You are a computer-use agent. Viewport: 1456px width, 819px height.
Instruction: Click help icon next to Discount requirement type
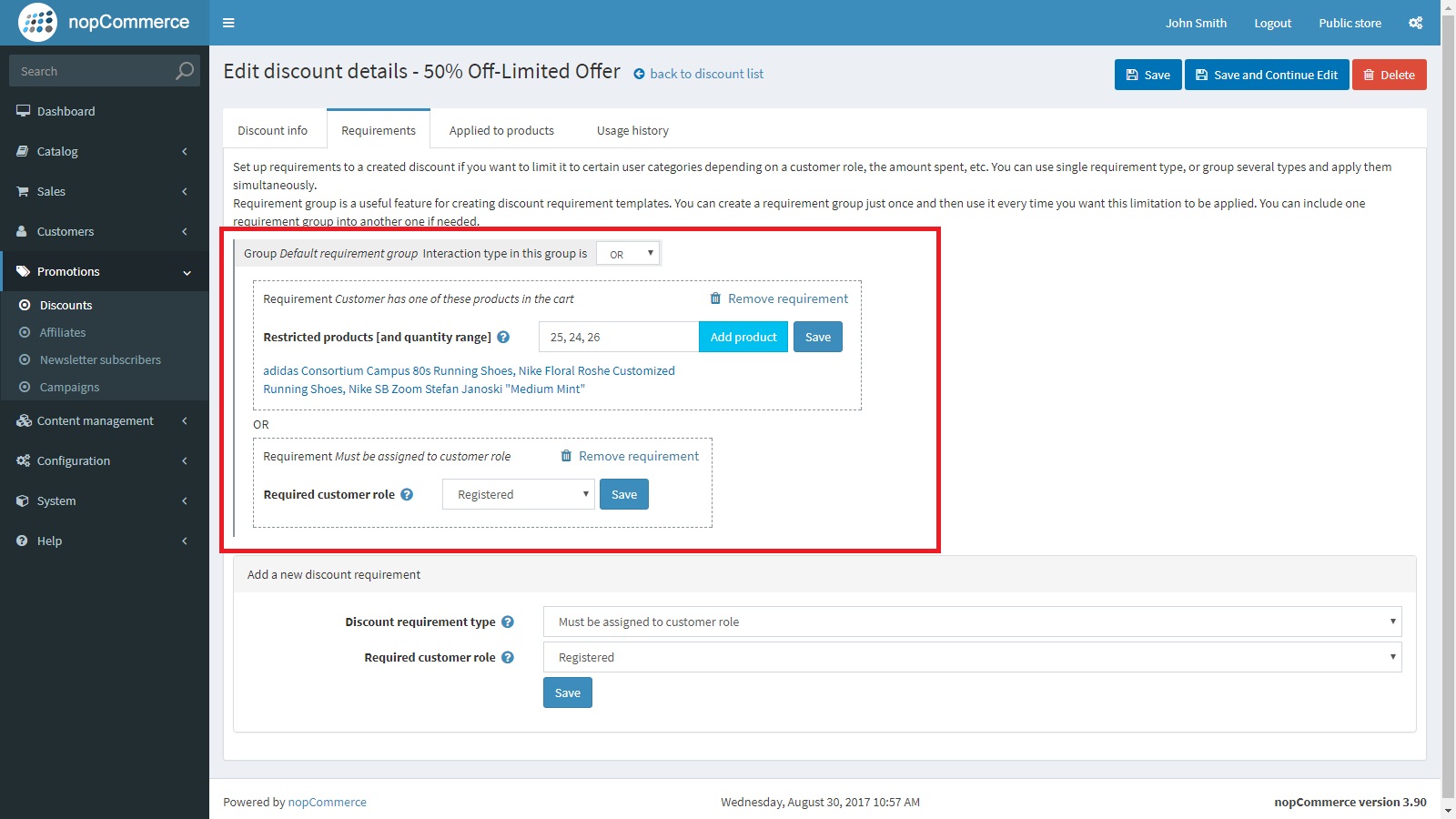[x=508, y=622]
